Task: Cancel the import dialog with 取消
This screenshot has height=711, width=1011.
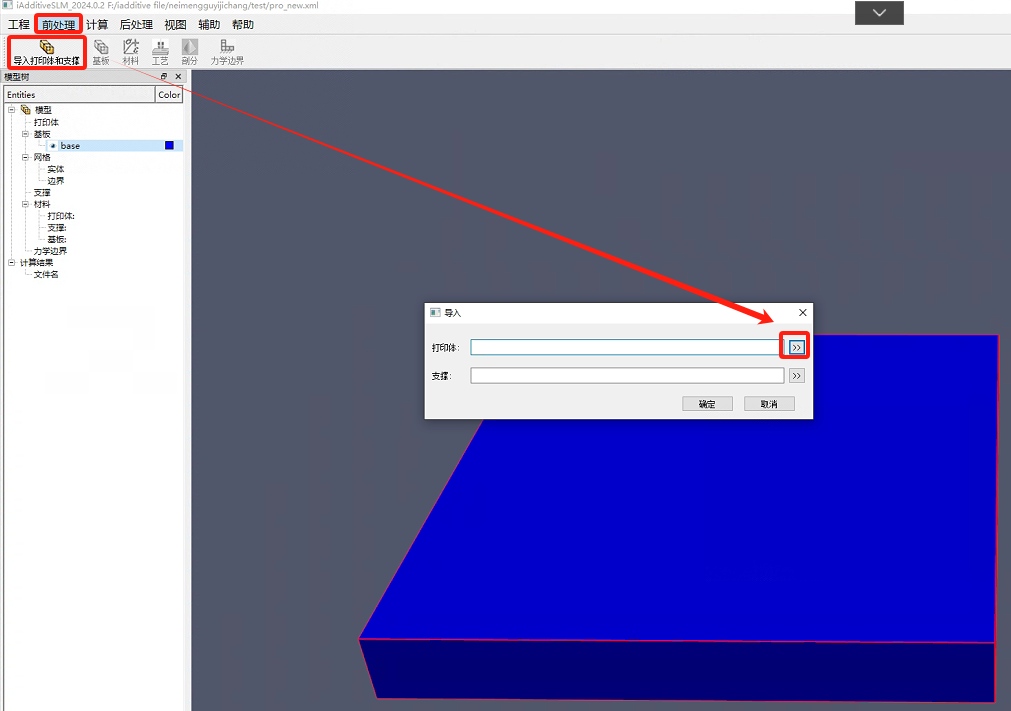Action: pos(769,404)
